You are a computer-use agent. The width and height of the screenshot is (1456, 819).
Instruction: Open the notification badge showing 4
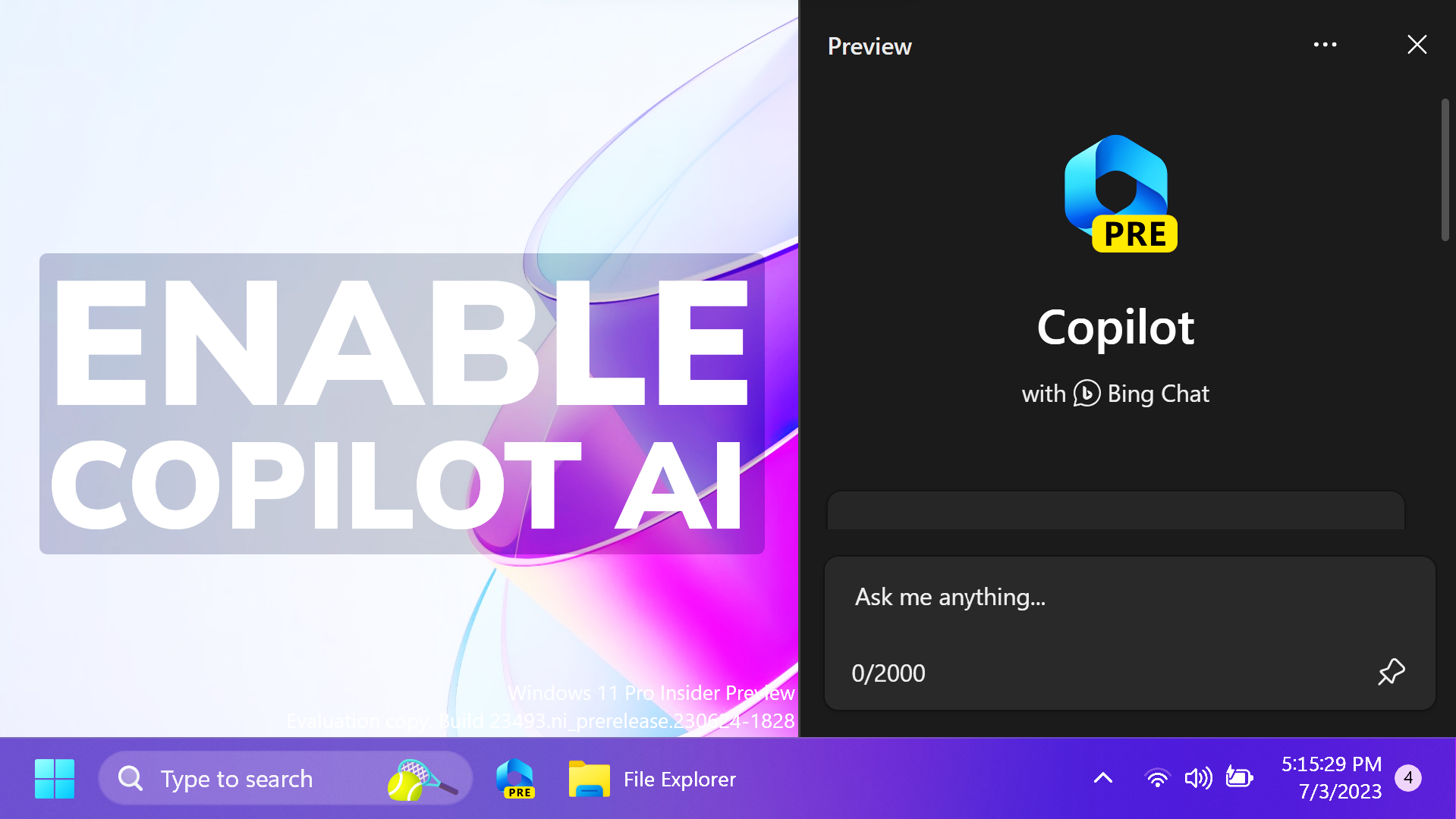tap(1408, 778)
